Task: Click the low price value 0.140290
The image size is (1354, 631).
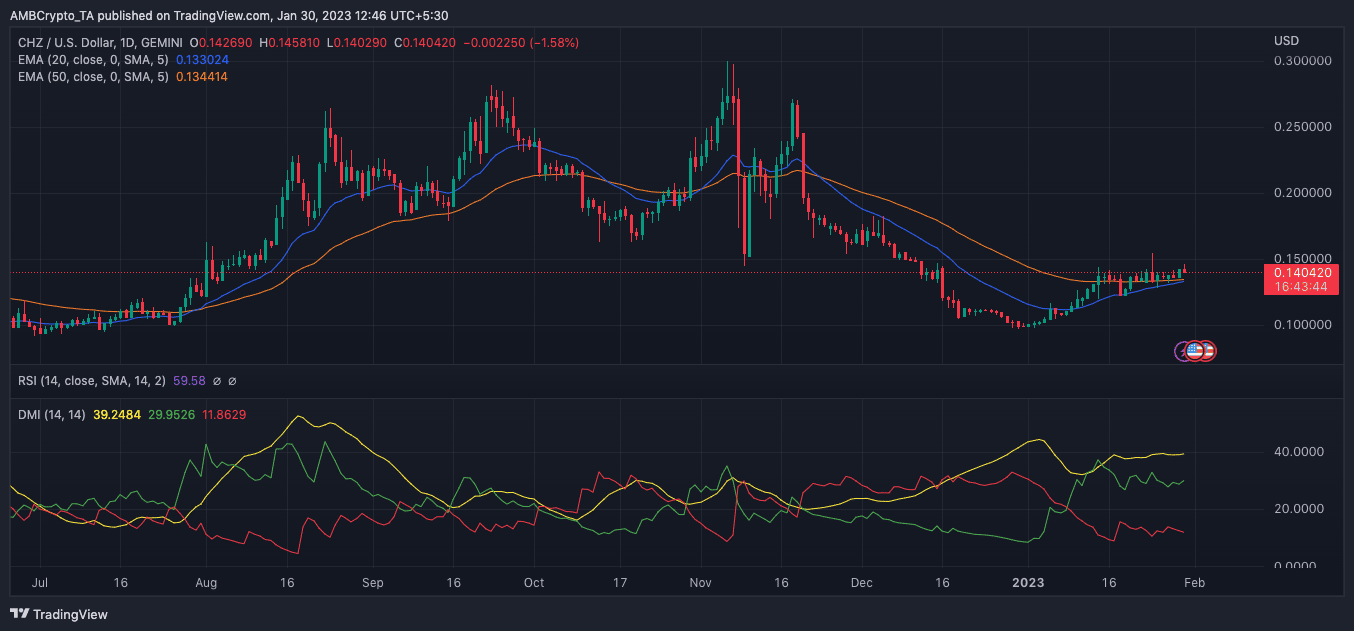Action: pos(362,43)
